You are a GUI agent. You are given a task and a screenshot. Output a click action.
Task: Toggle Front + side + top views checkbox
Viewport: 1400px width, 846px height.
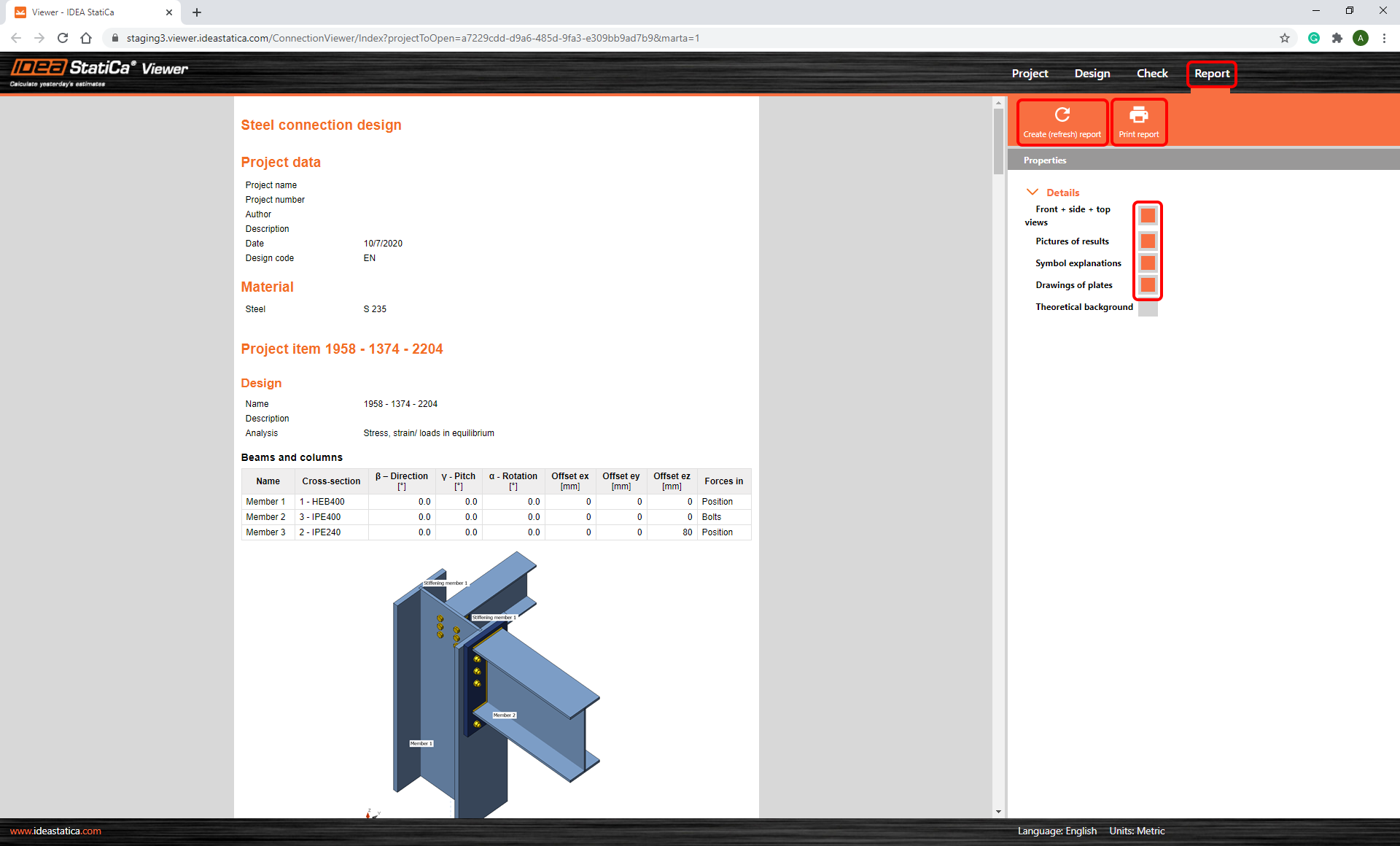point(1147,215)
